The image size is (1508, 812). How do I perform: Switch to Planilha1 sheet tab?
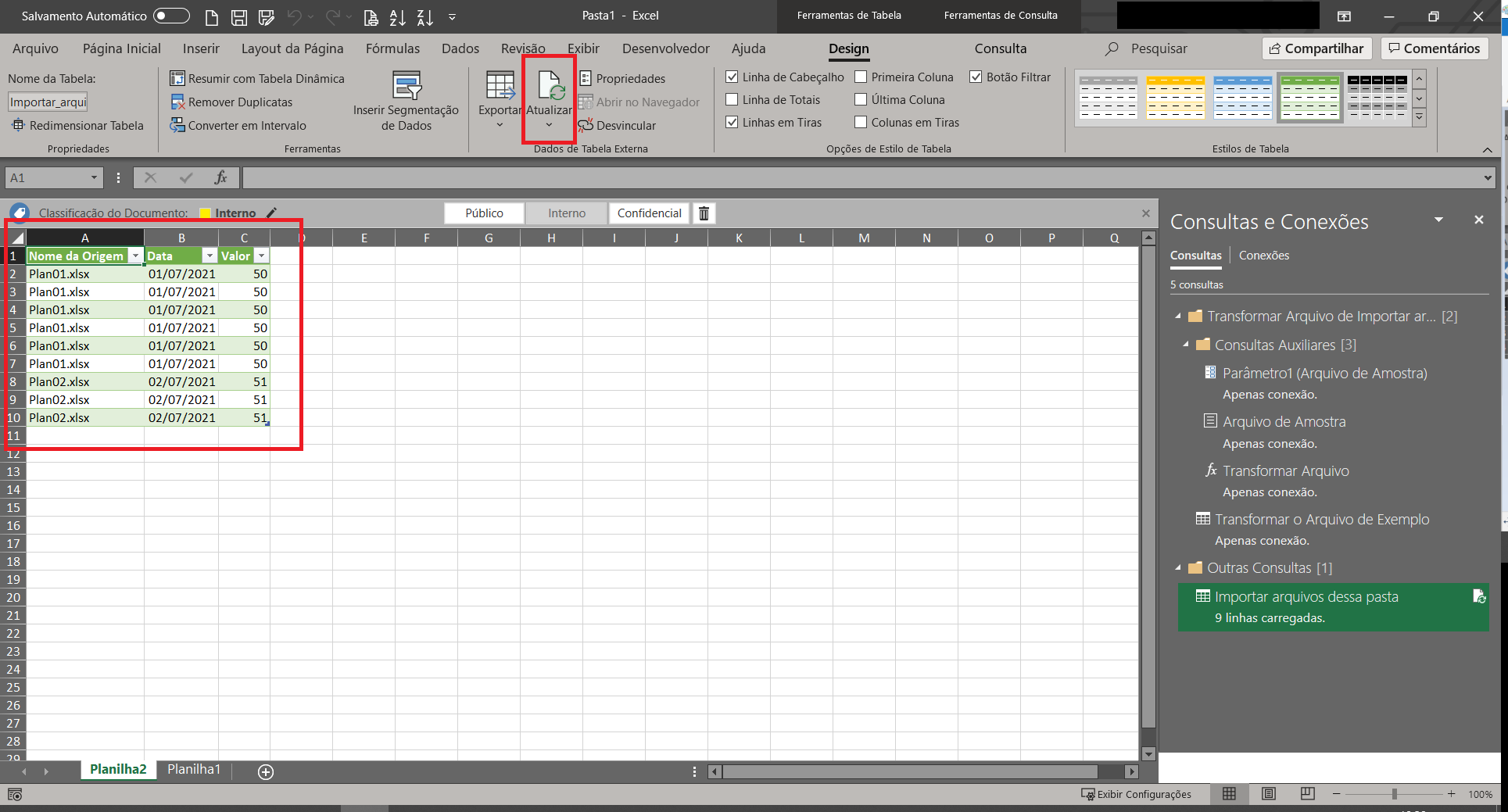click(194, 770)
